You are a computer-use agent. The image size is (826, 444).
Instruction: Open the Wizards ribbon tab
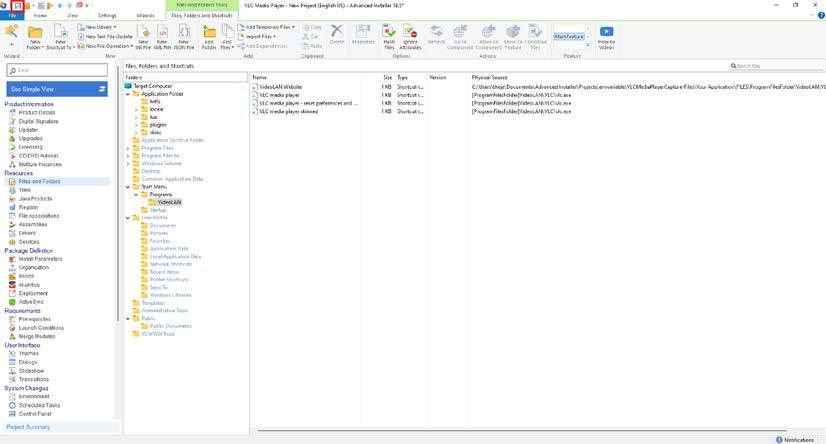(145, 16)
